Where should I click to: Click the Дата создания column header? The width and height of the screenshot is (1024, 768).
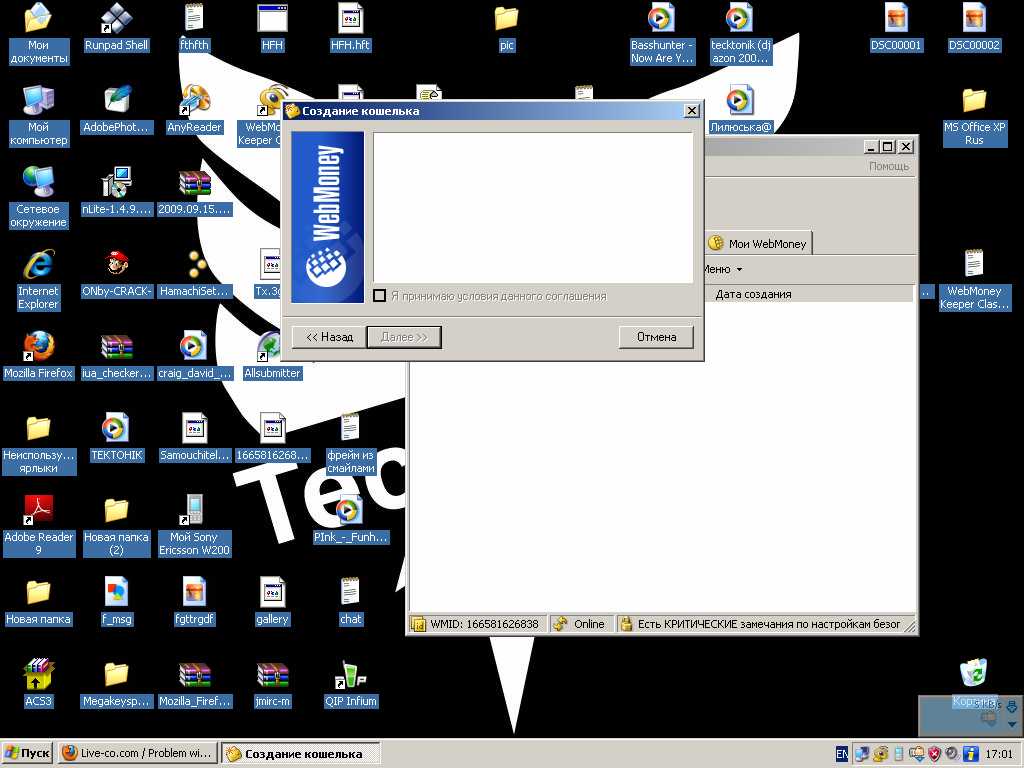coord(753,294)
